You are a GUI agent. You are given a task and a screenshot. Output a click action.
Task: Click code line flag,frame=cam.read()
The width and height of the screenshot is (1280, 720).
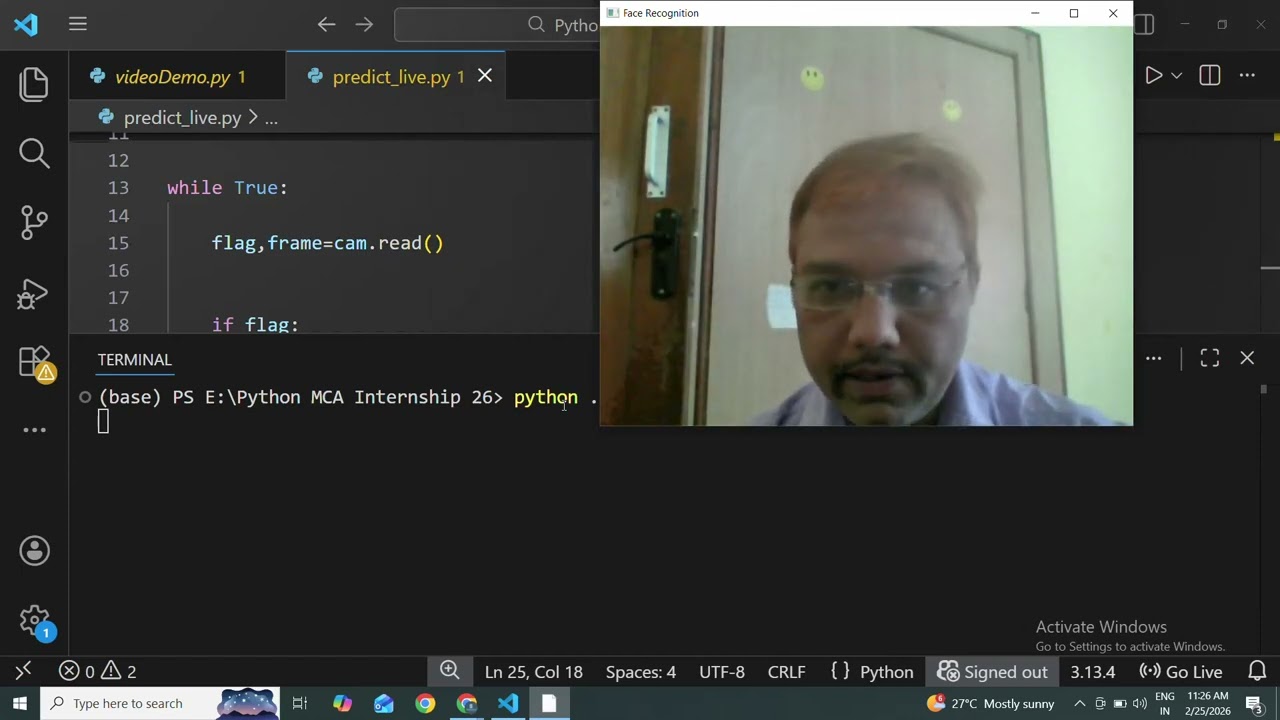click(327, 243)
